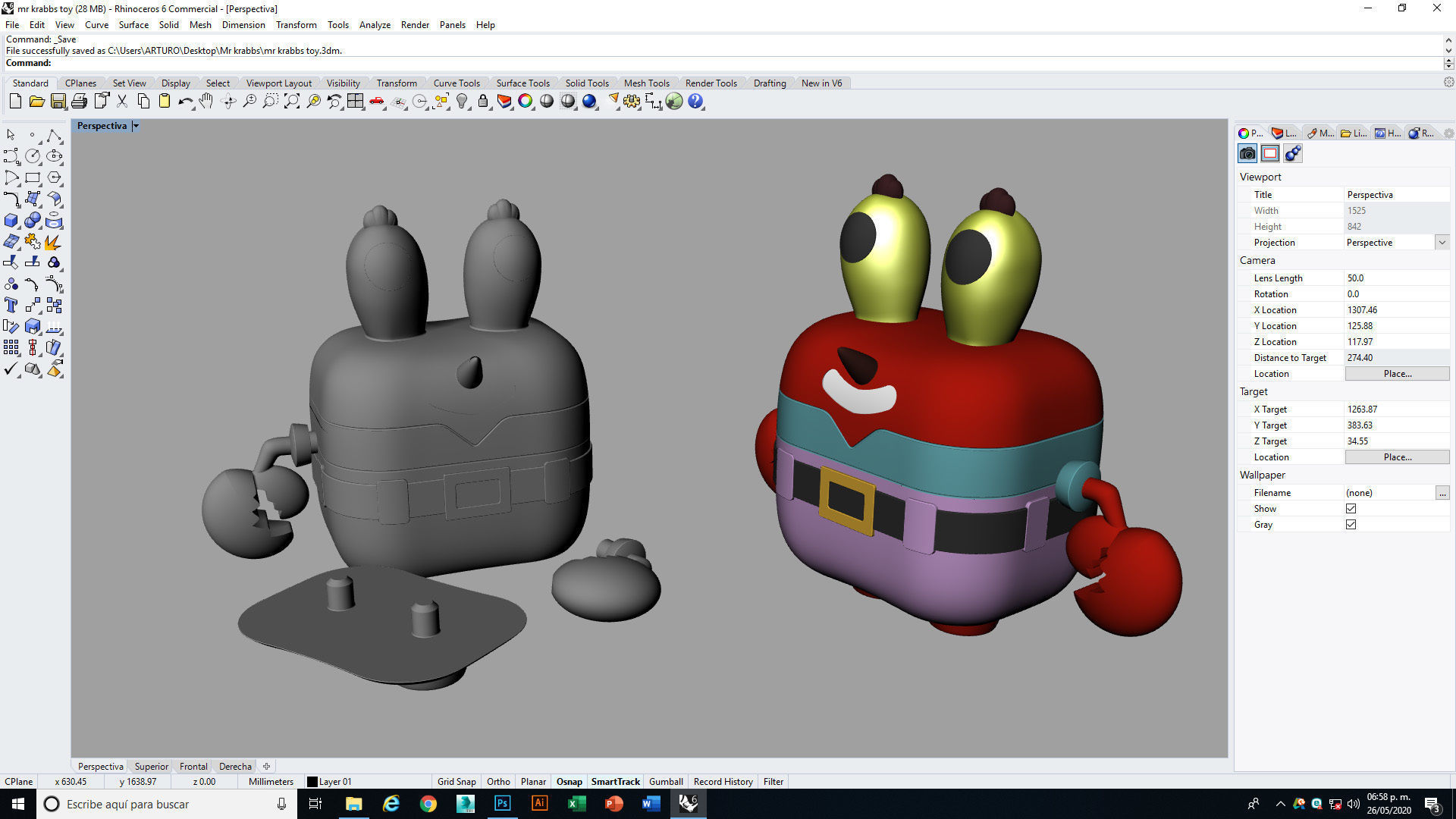The height and width of the screenshot is (819, 1456).
Task: Click the Undo arrow icon
Action: pos(185,101)
